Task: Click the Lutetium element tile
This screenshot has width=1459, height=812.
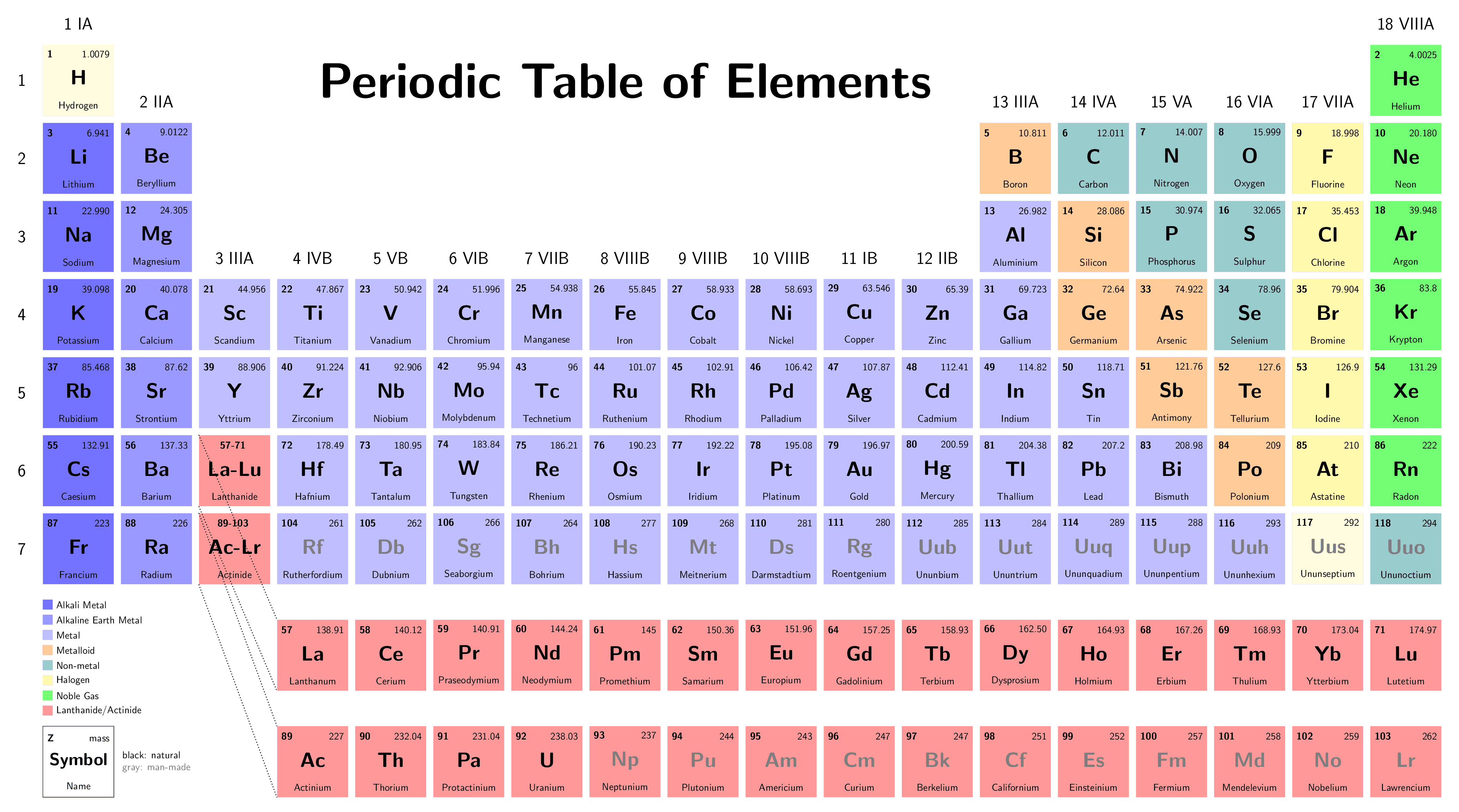Action: (1406, 655)
